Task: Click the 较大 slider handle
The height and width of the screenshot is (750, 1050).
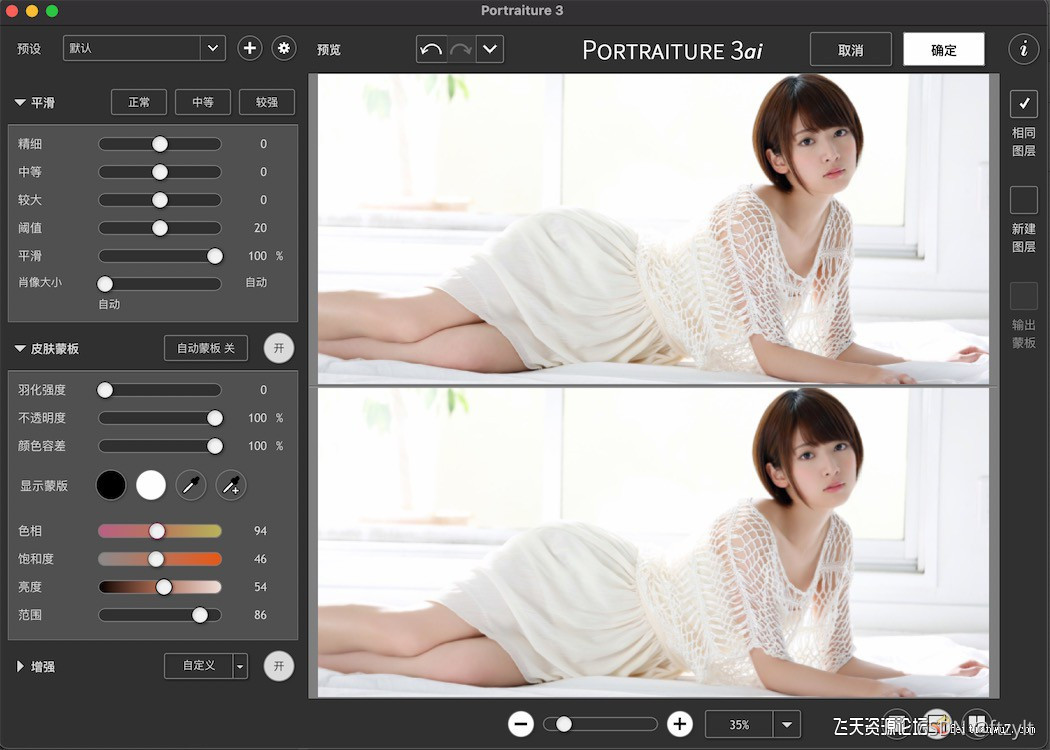Action: pyautogui.click(x=159, y=200)
